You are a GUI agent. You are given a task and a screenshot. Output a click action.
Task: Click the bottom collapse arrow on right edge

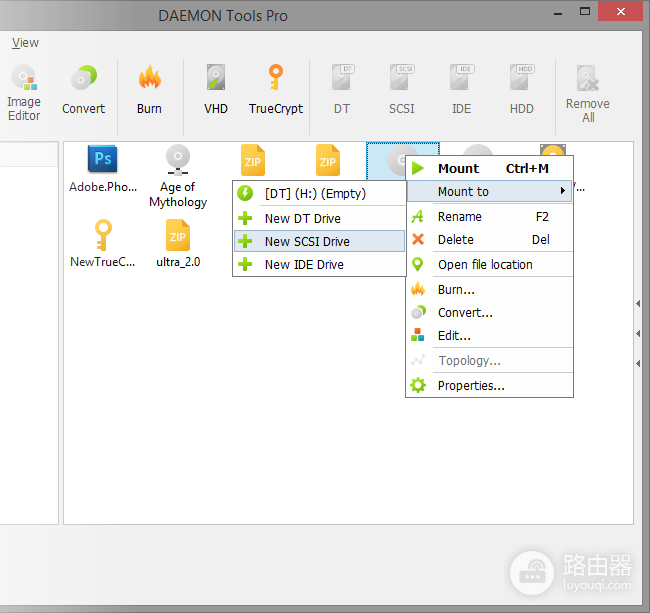tap(638, 363)
